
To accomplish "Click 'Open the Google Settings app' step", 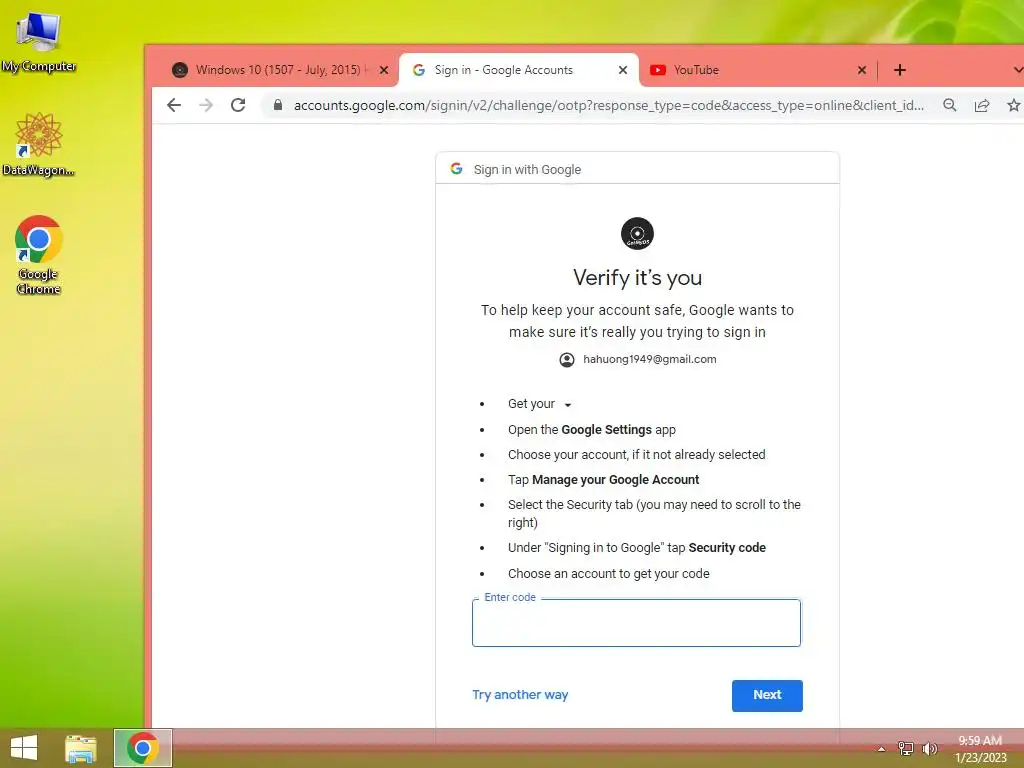I will 592,430.
